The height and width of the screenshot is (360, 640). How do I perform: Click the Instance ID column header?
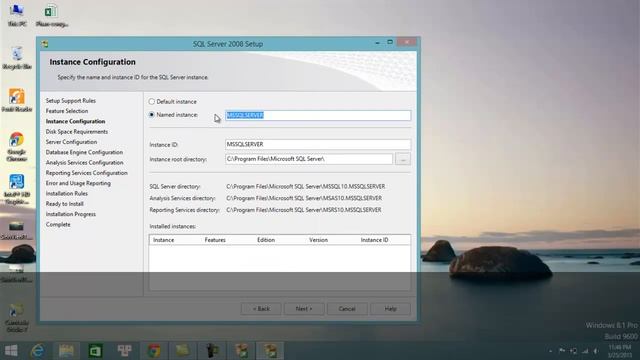coord(374,240)
